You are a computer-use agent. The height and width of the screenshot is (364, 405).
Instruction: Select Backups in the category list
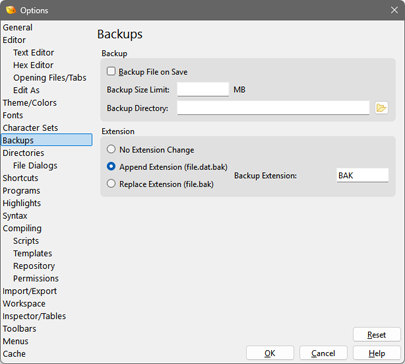[47, 140]
